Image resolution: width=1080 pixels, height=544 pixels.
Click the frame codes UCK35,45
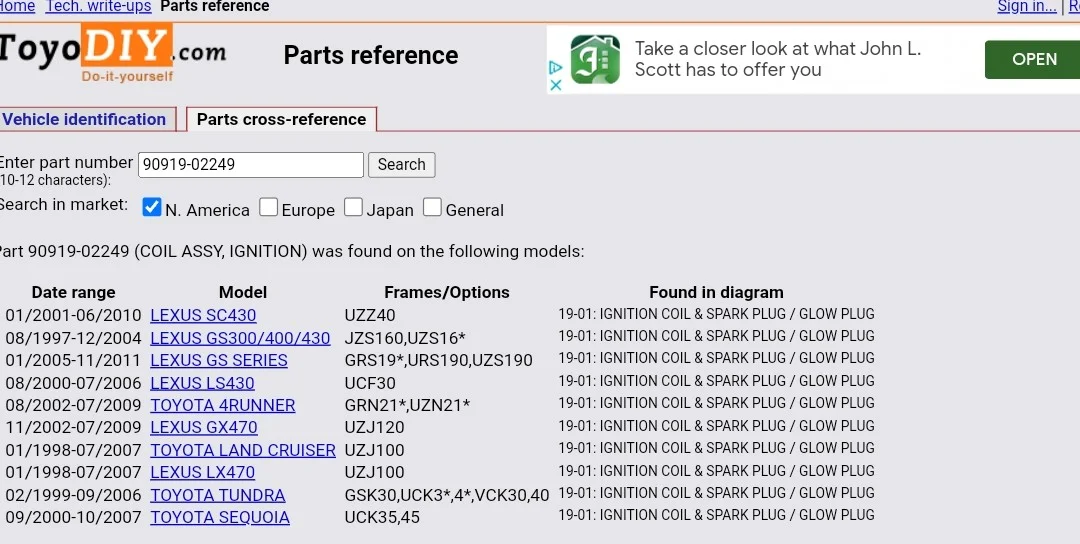pyautogui.click(x=382, y=517)
